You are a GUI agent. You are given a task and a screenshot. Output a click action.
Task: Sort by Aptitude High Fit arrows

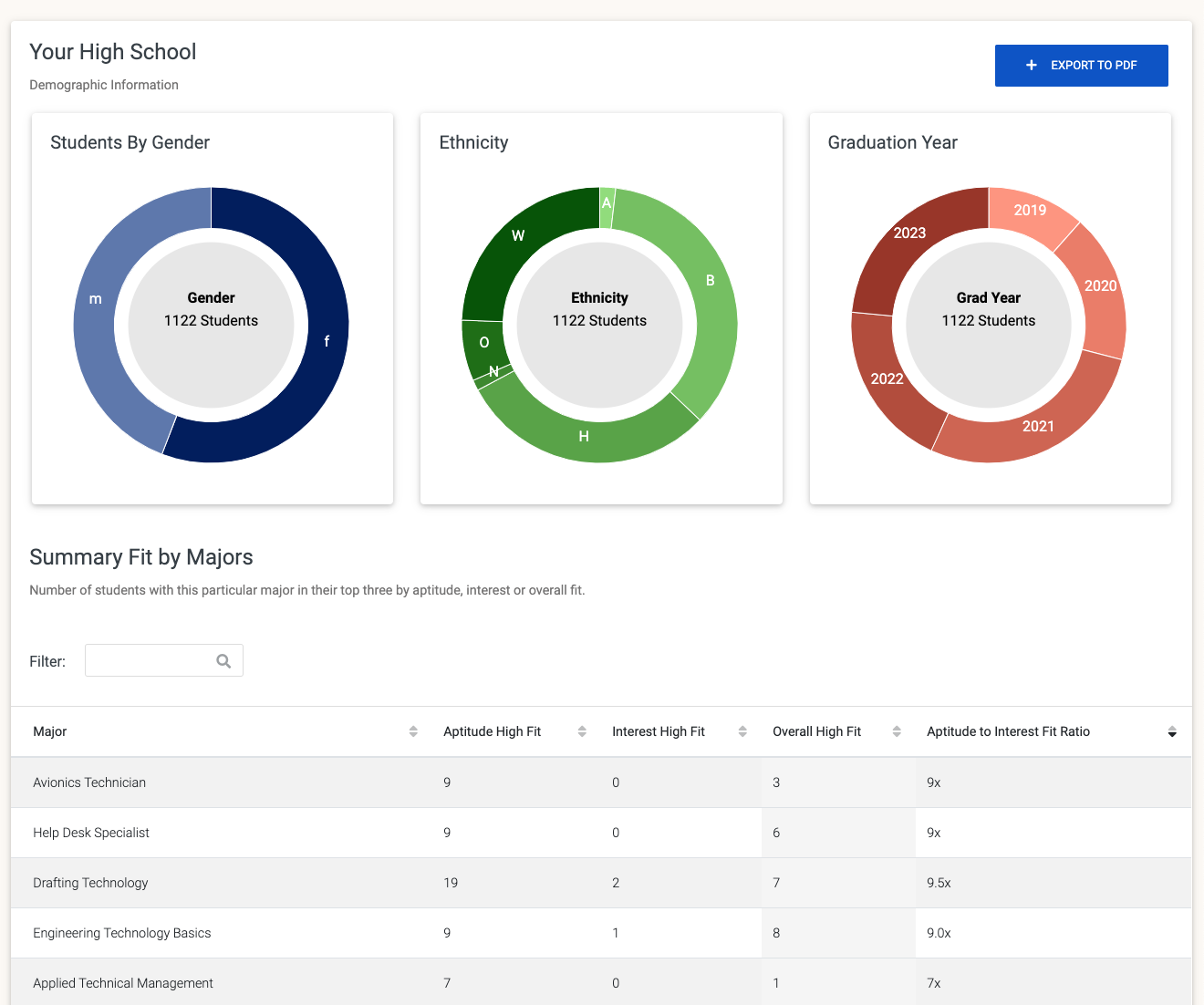click(582, 731)
